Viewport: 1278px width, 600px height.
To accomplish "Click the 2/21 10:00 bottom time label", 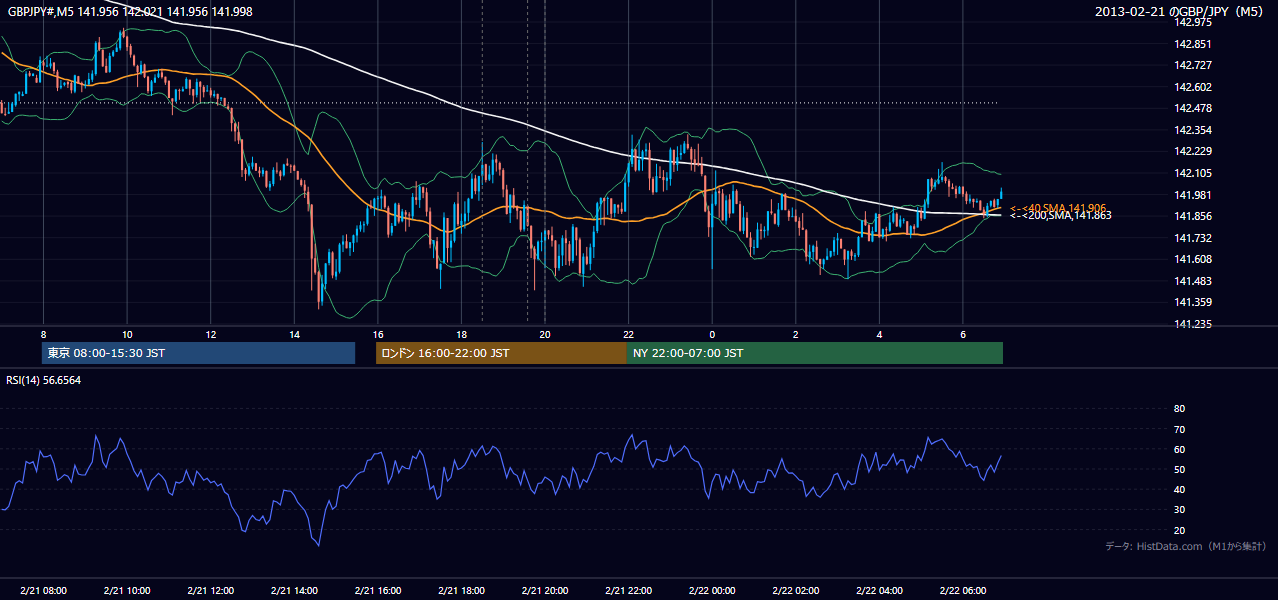I will (x=127, y=591).
